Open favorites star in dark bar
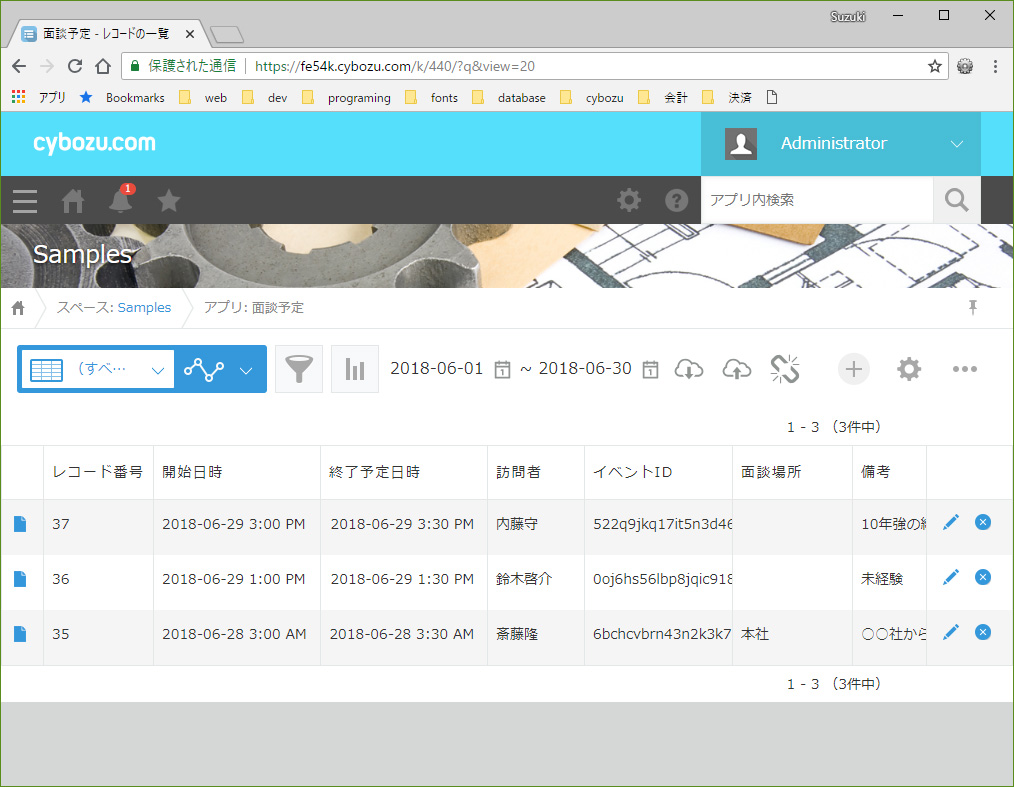 coord(169,200)
